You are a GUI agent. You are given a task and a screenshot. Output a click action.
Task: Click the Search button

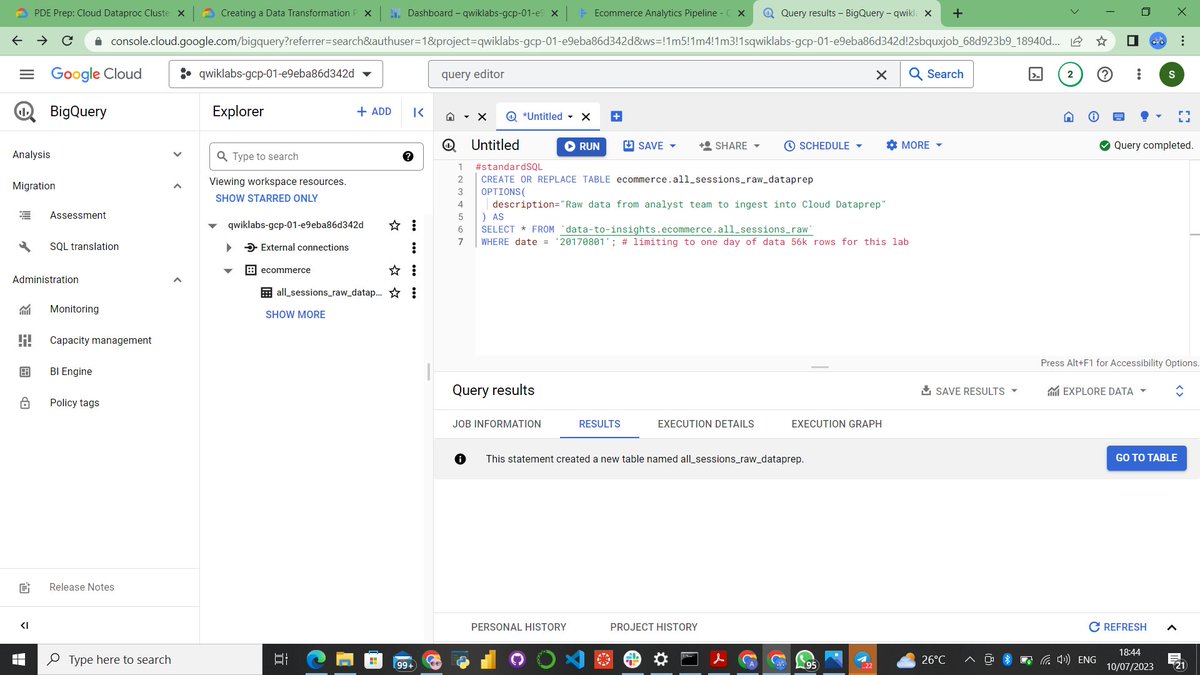point(937,74)
